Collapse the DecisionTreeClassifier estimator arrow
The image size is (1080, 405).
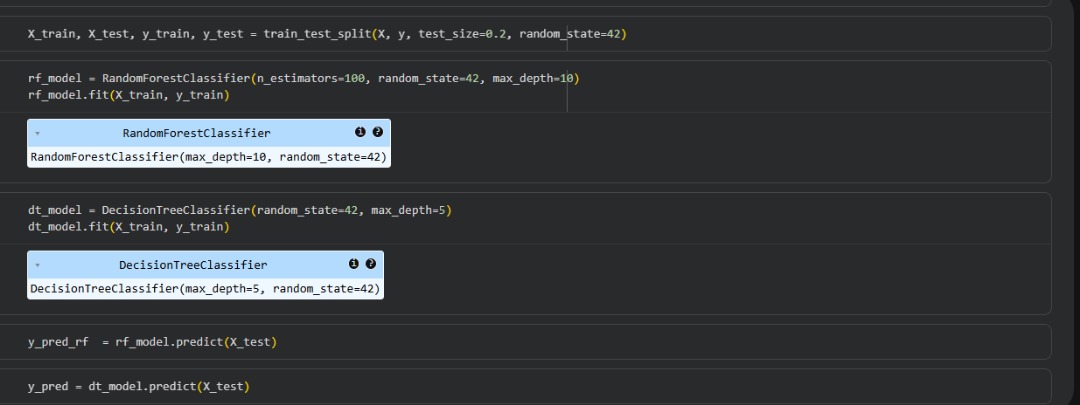(37, 265)
